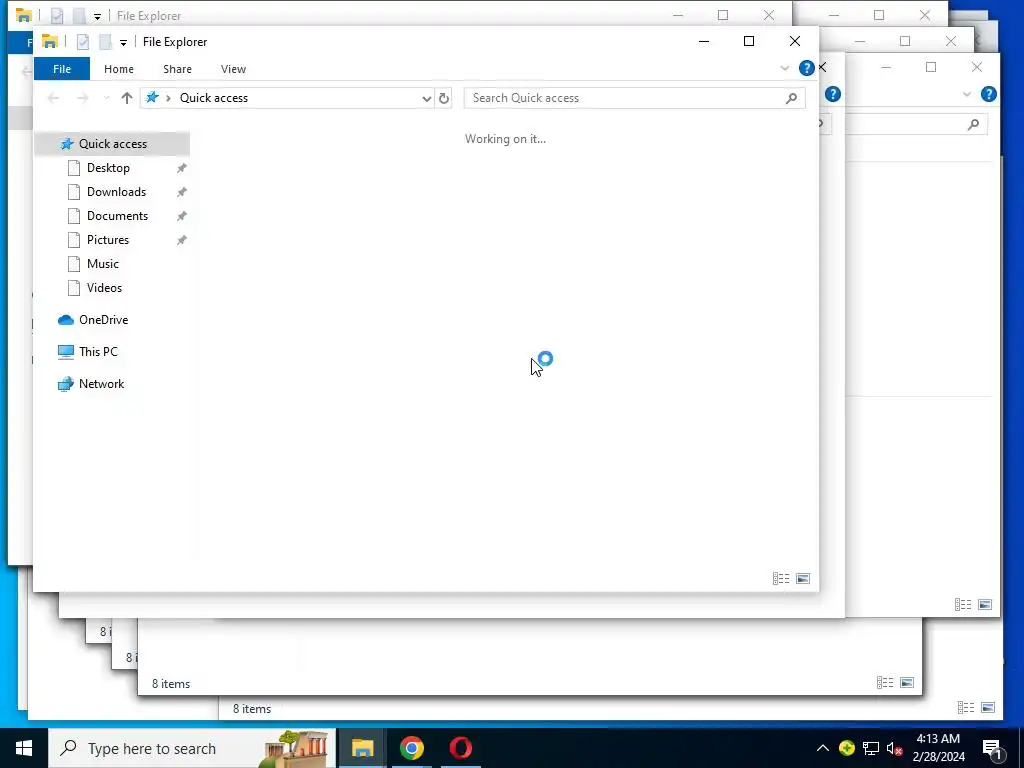This screenshot has height=768, width=1024.
Task: Click the search magnifier icon
Action: pyautogui.click(x=792, y=99)
